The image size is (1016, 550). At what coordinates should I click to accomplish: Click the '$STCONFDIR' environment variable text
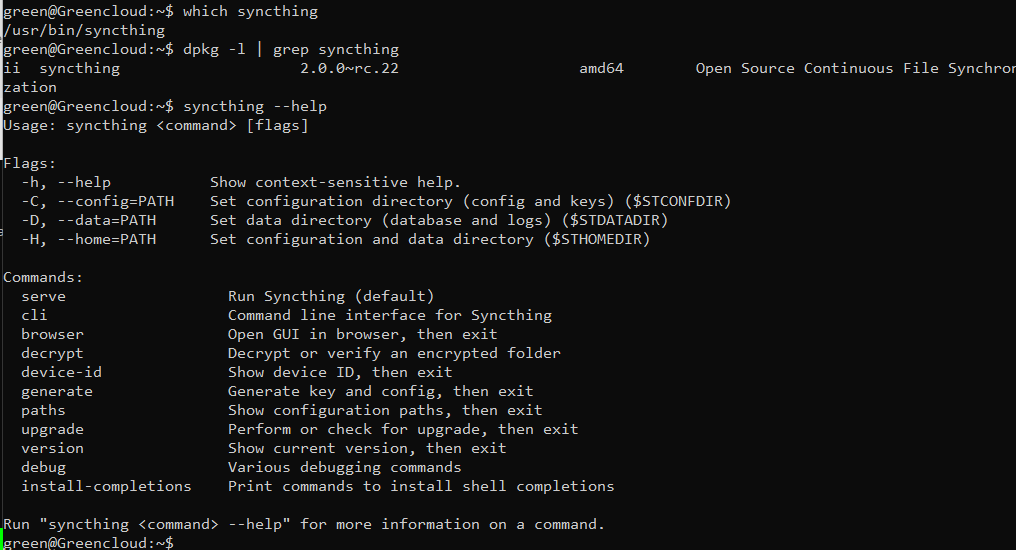pos(678,201)
